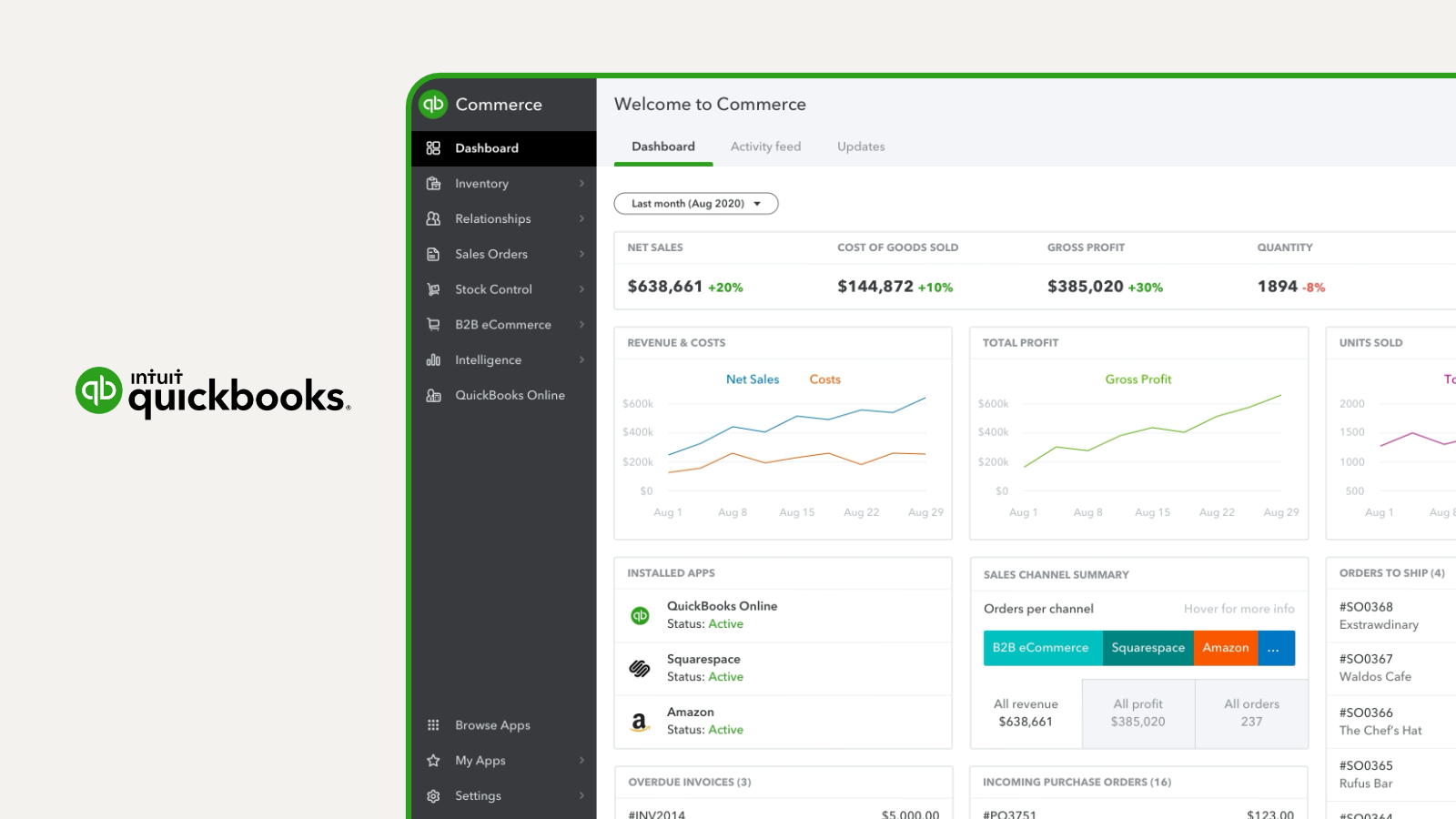Click the Squarespace app logo icon
The height and width of the screenshot is (819, 1456).
tap(640, 669)
